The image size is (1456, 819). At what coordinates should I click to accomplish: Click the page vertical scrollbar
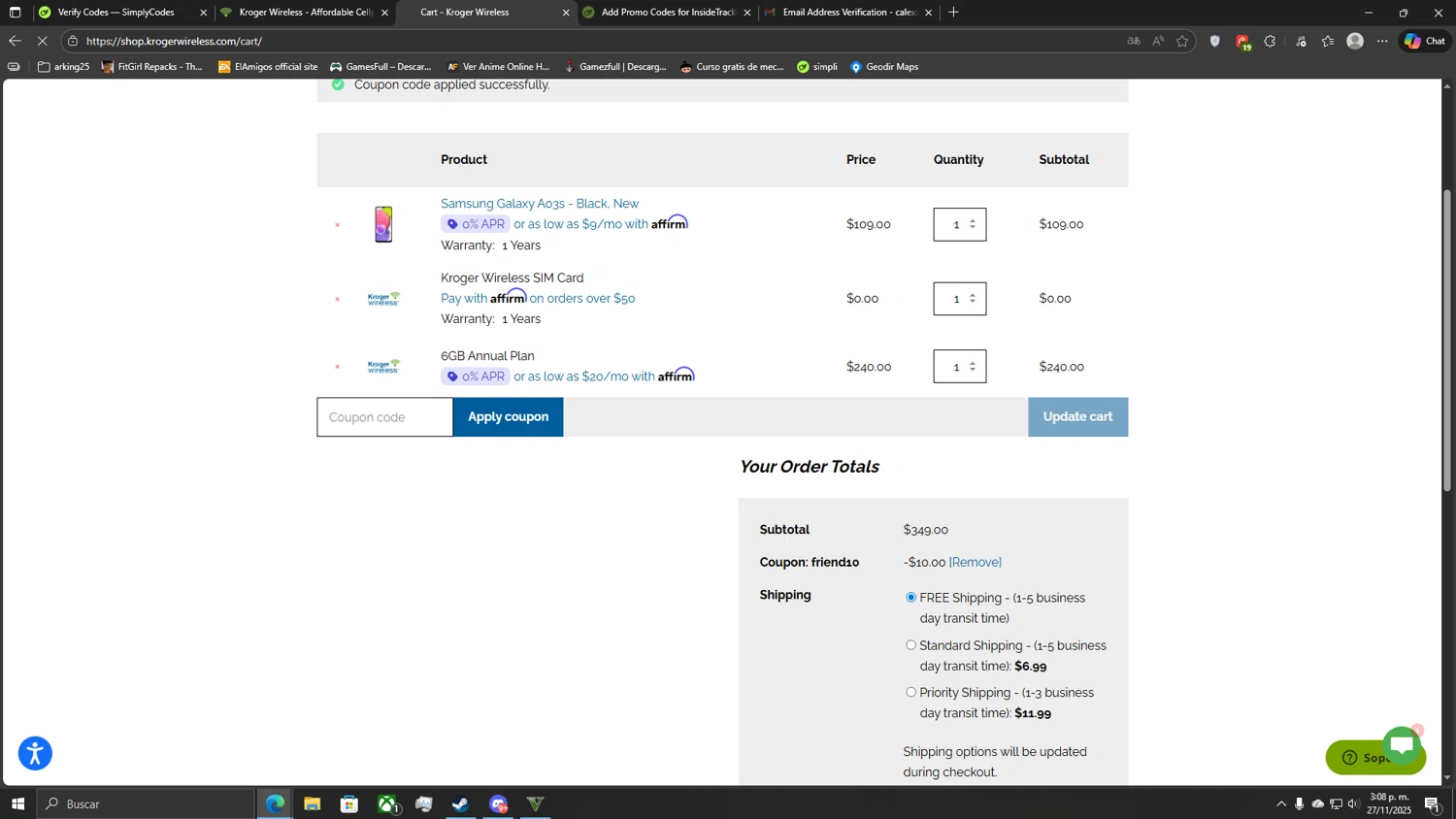(x=1447, y=340)
